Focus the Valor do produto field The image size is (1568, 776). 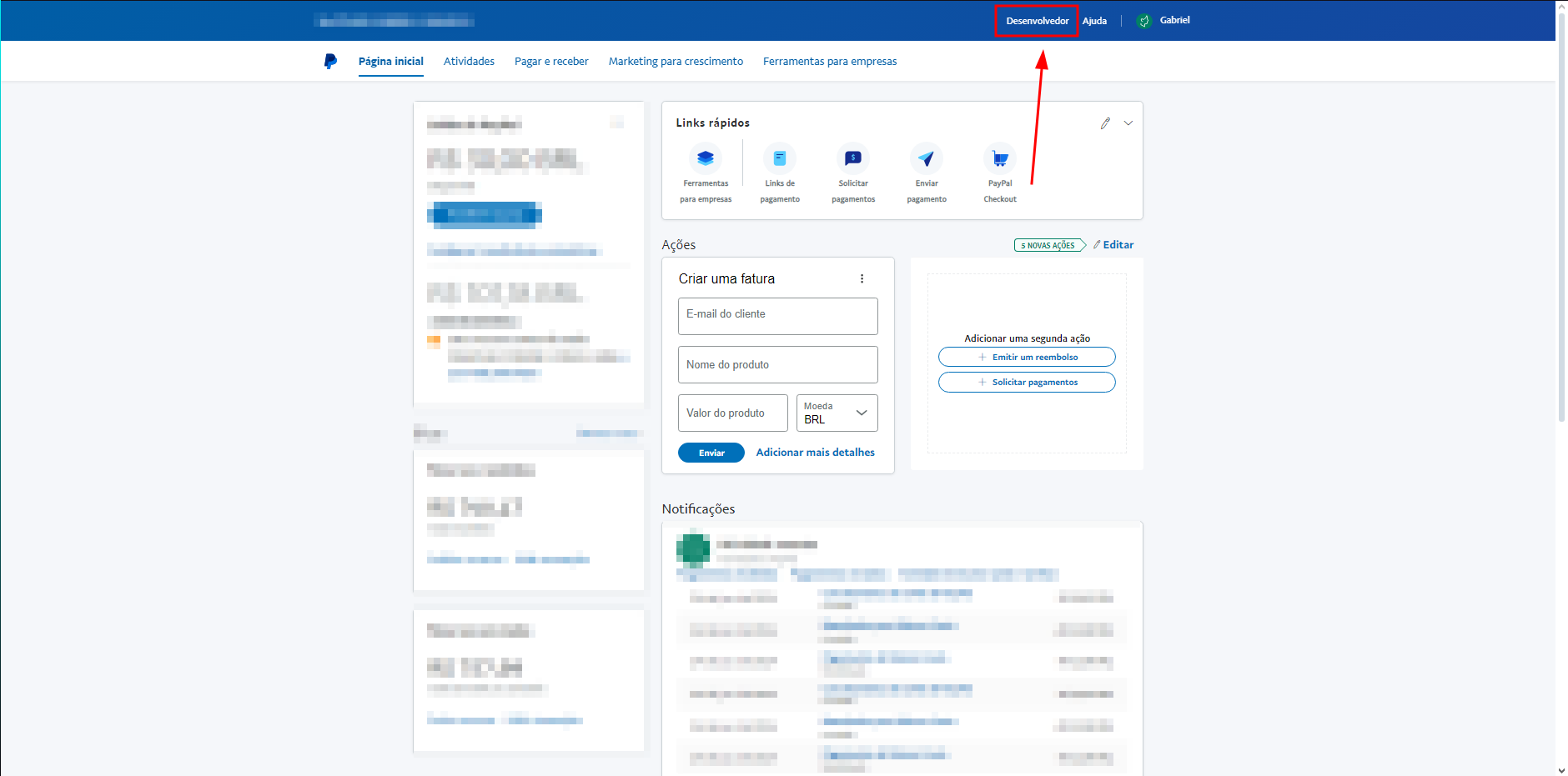tap(733, 413)
